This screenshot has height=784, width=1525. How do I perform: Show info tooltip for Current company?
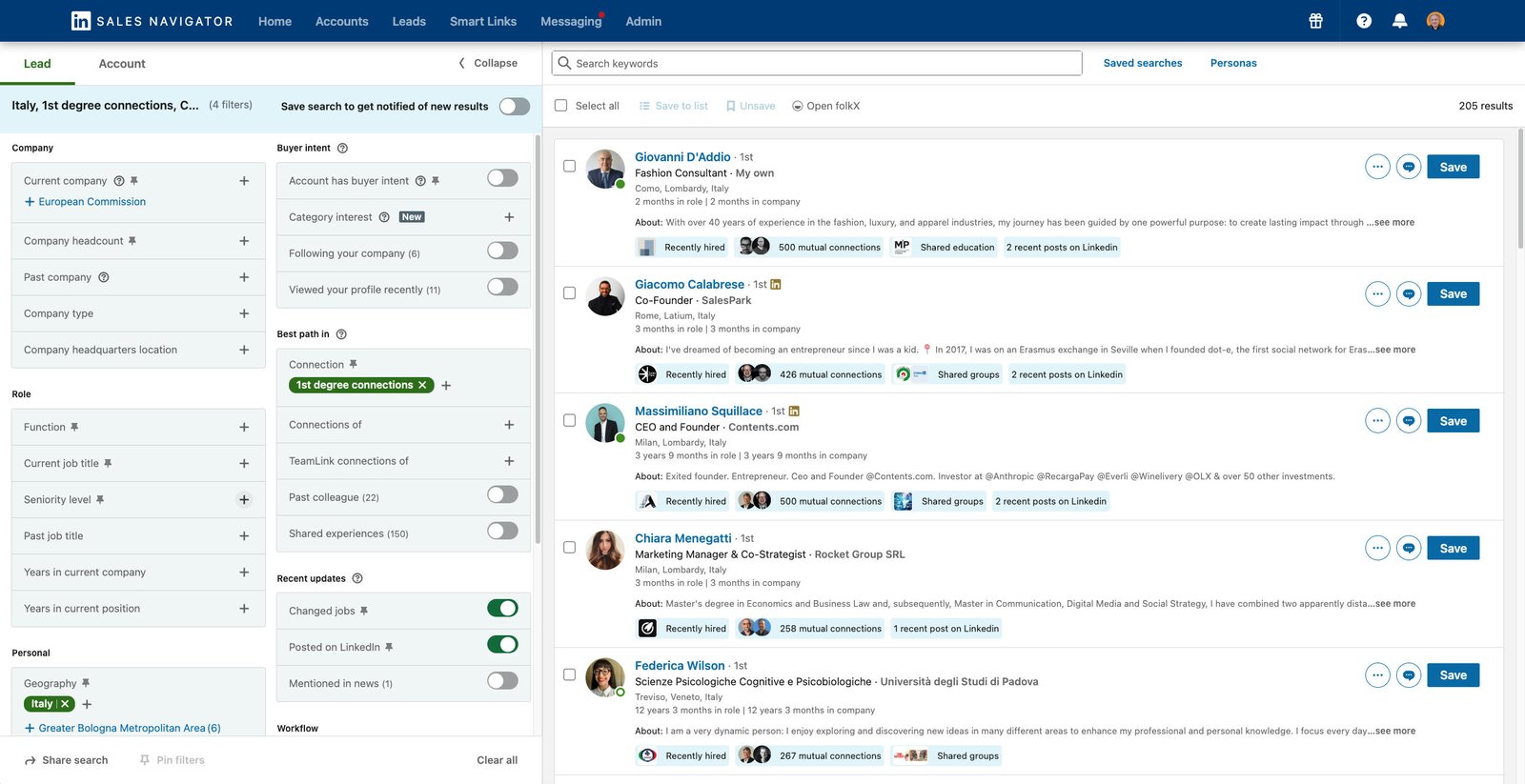[119, 181]
